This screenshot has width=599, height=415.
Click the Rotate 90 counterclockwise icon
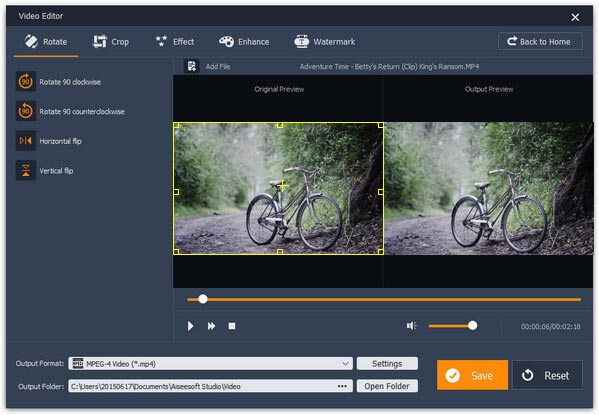(x=26, y=111)
